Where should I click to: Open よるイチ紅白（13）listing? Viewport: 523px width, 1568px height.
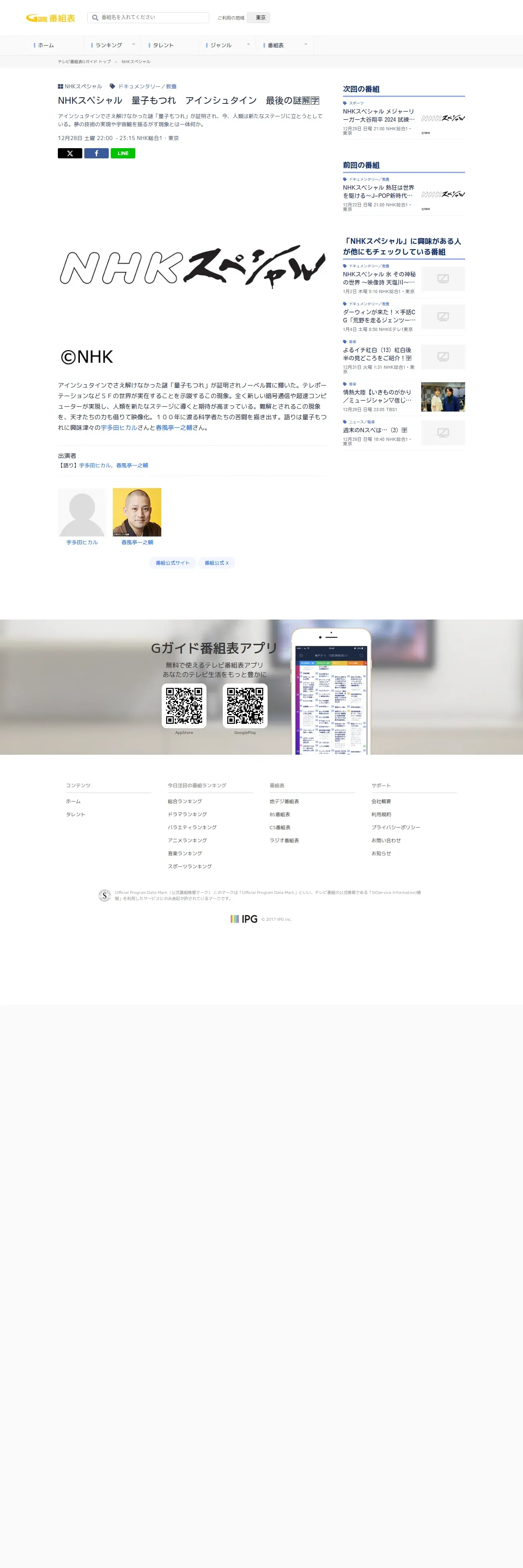(378, 354)
